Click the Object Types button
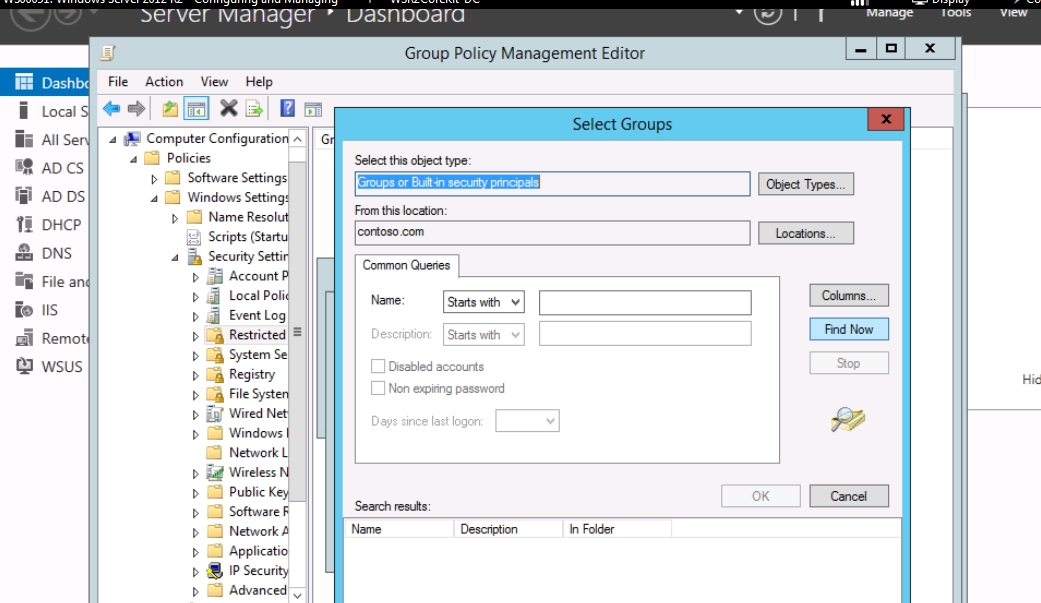Screen dimensions: 1041x603 (805, 184)
